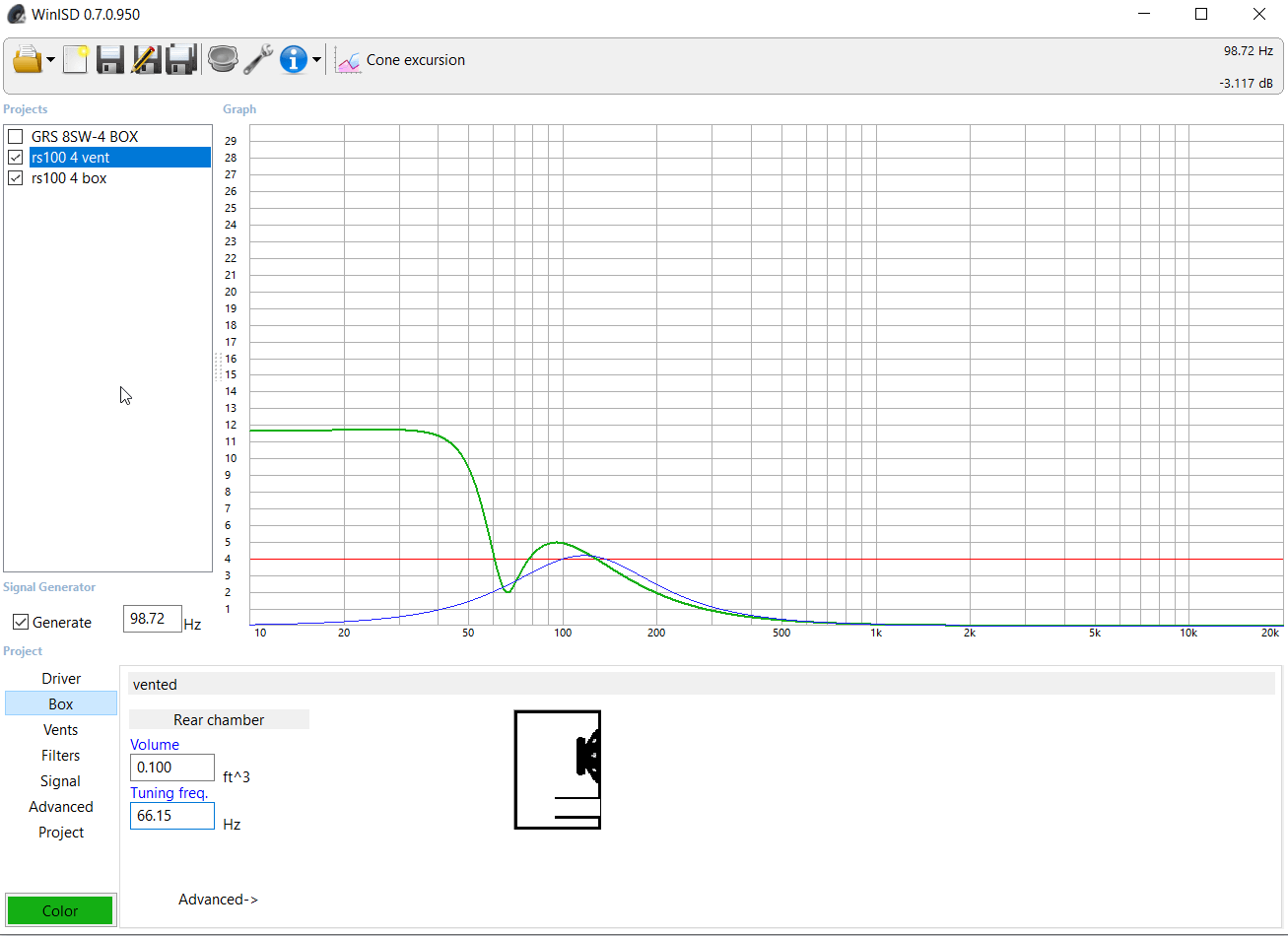Switch to the Box tab

(61, 704)
